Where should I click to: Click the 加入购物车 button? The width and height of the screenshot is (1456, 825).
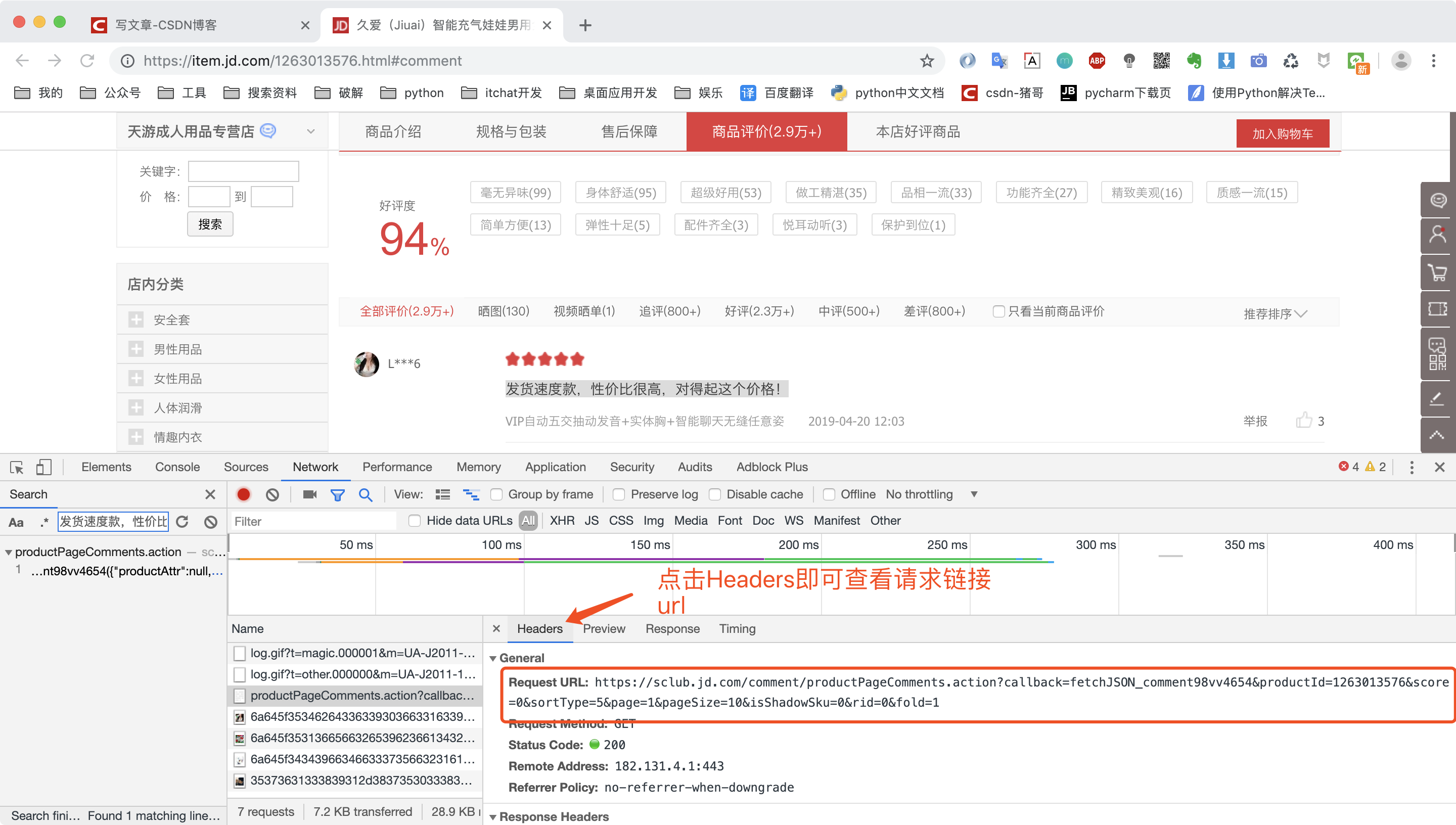click(x=1283, y=133)
